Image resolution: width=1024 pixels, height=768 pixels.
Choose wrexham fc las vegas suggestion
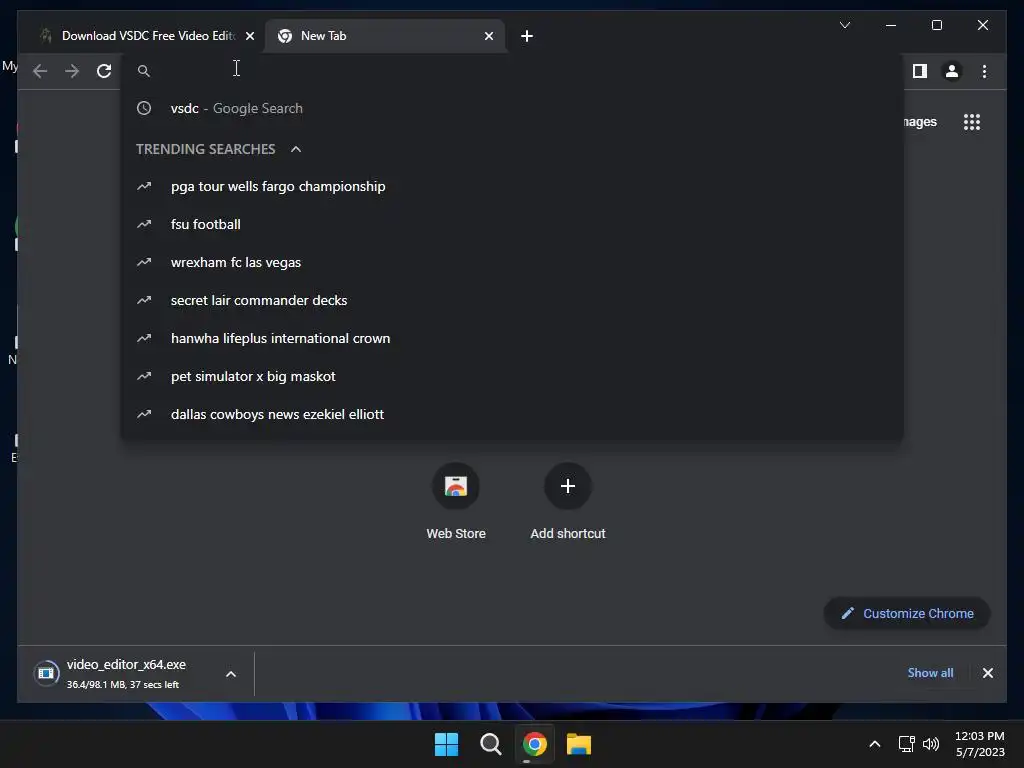512,263
